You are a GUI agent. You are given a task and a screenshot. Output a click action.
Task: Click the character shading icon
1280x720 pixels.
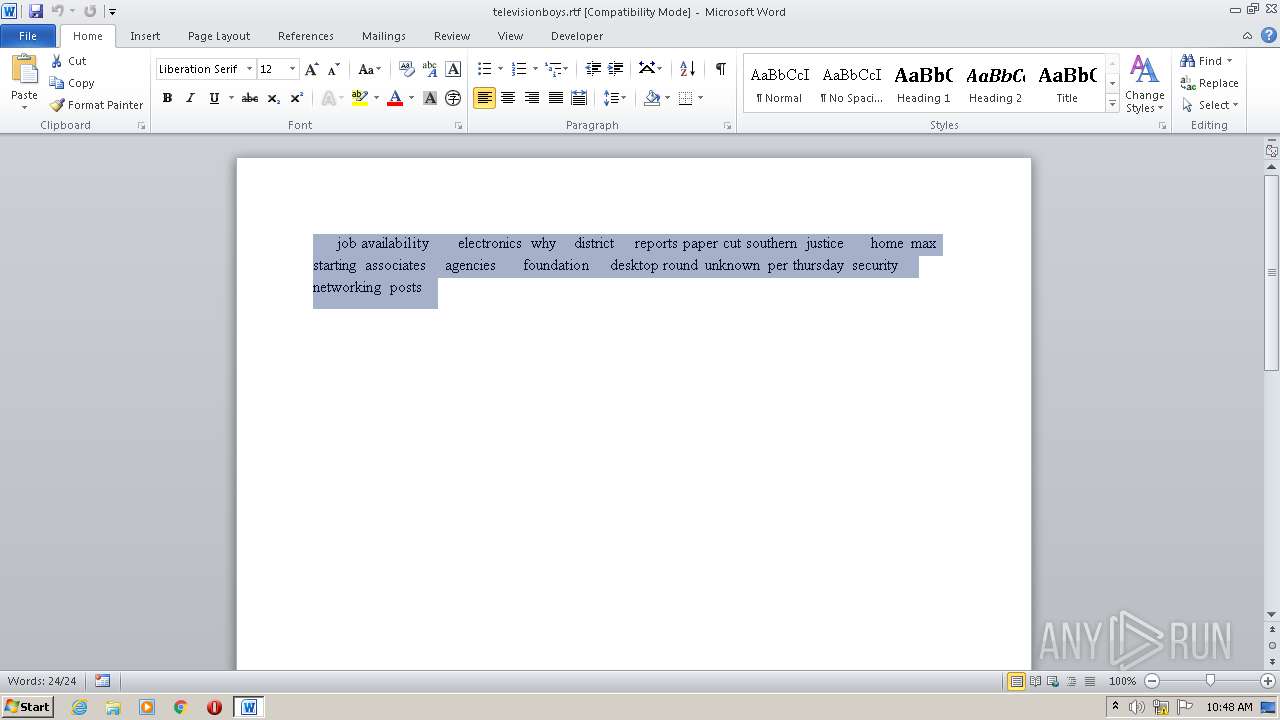click(430, 98)
